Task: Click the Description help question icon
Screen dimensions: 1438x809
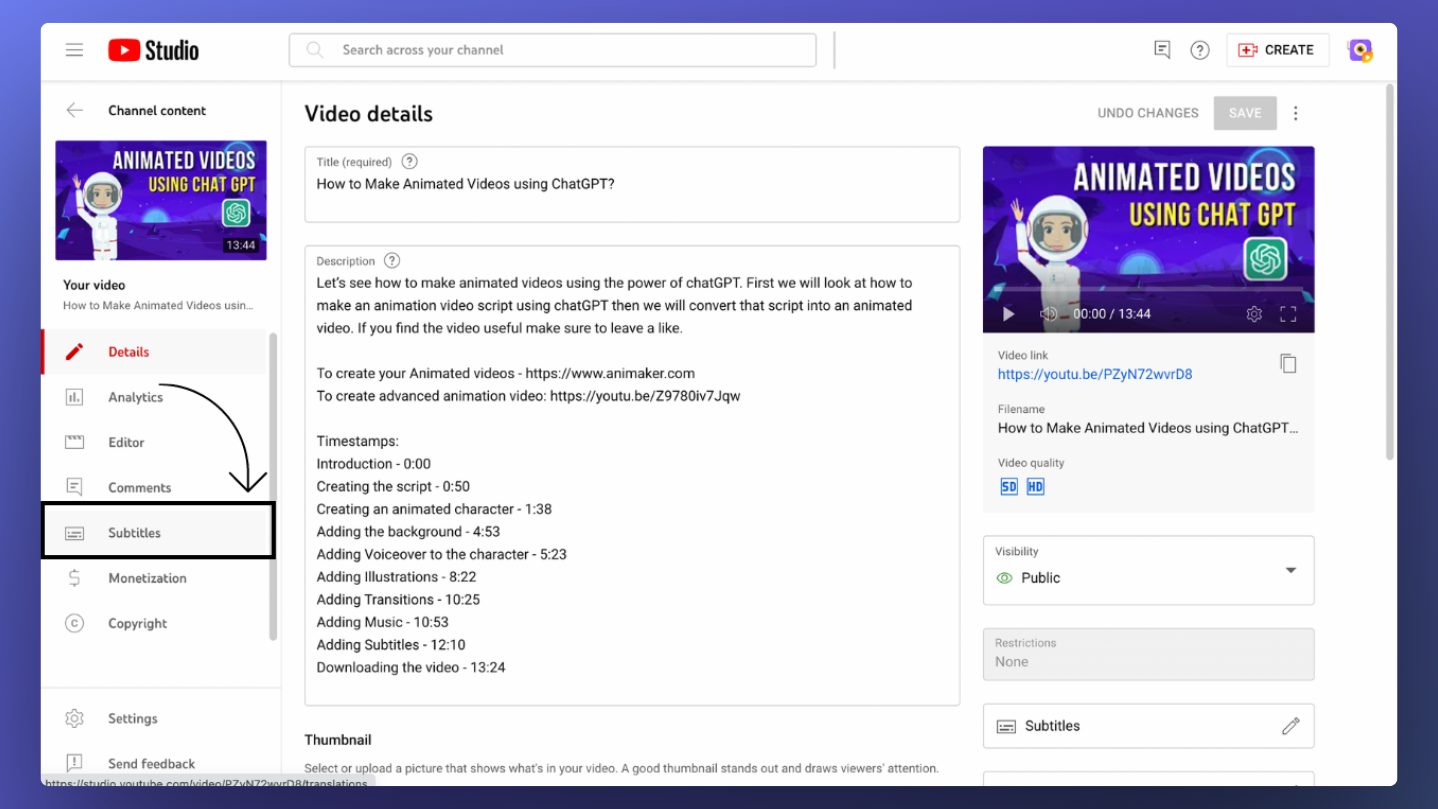Action: point(392,260)
